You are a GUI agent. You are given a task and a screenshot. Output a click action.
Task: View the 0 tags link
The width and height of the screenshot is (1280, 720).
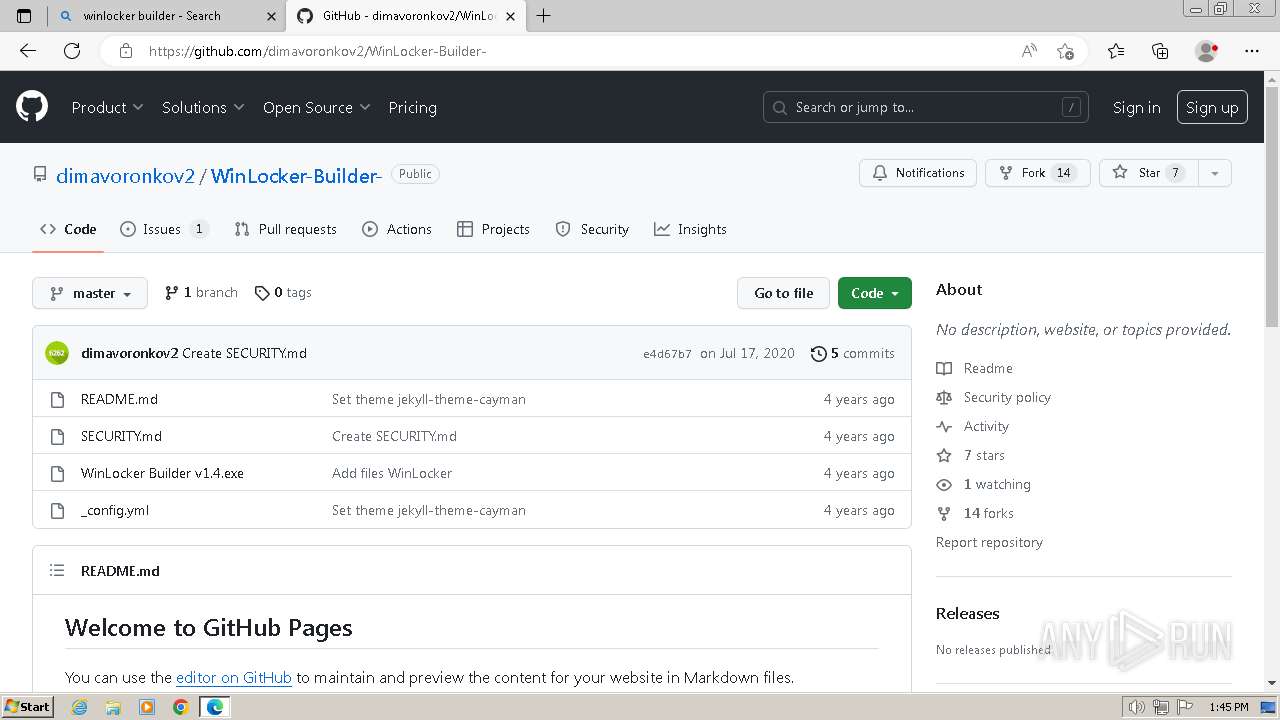(x=283, y=293)
